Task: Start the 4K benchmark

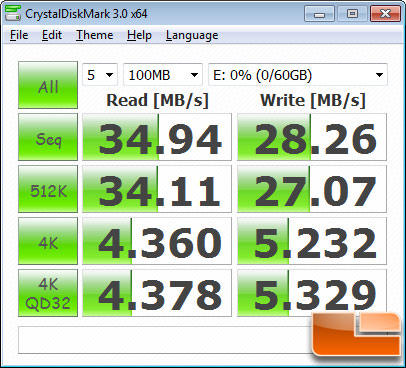Action: coord(48,241)
